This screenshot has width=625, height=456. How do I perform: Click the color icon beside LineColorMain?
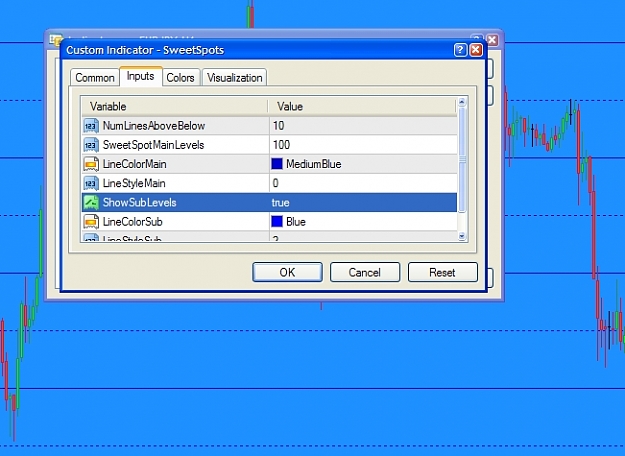click(91, 164)
